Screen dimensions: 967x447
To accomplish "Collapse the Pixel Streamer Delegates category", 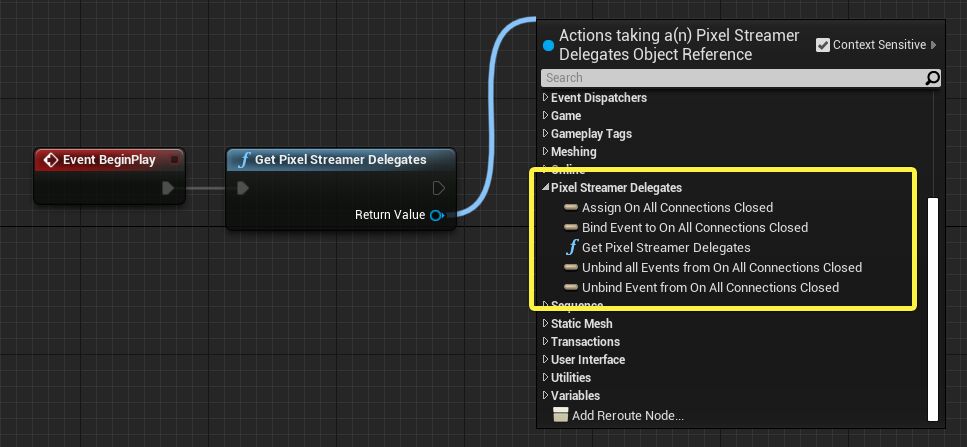I will click(x=546, y=188).
